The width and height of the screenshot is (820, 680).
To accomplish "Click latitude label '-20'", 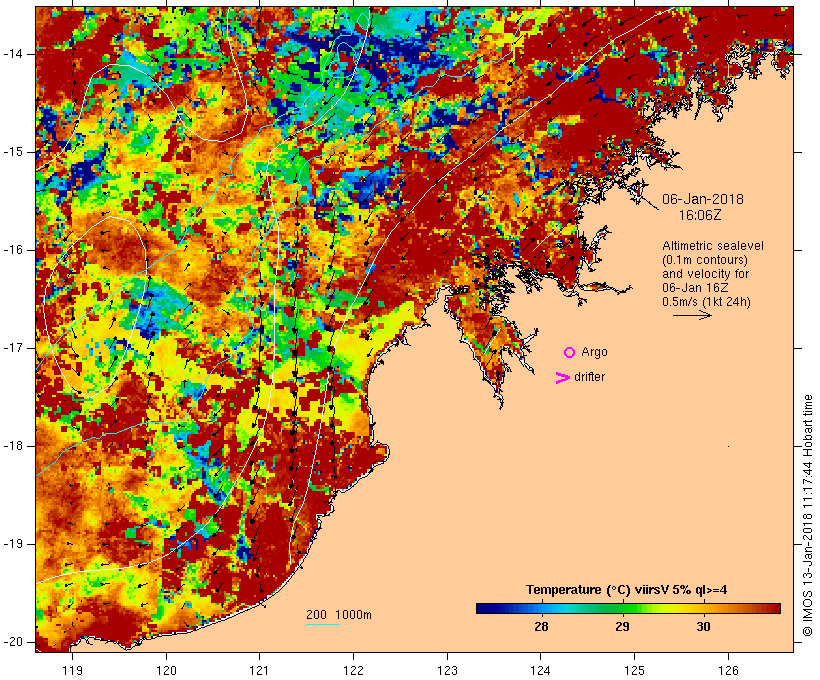I will [x=12, y=642].
